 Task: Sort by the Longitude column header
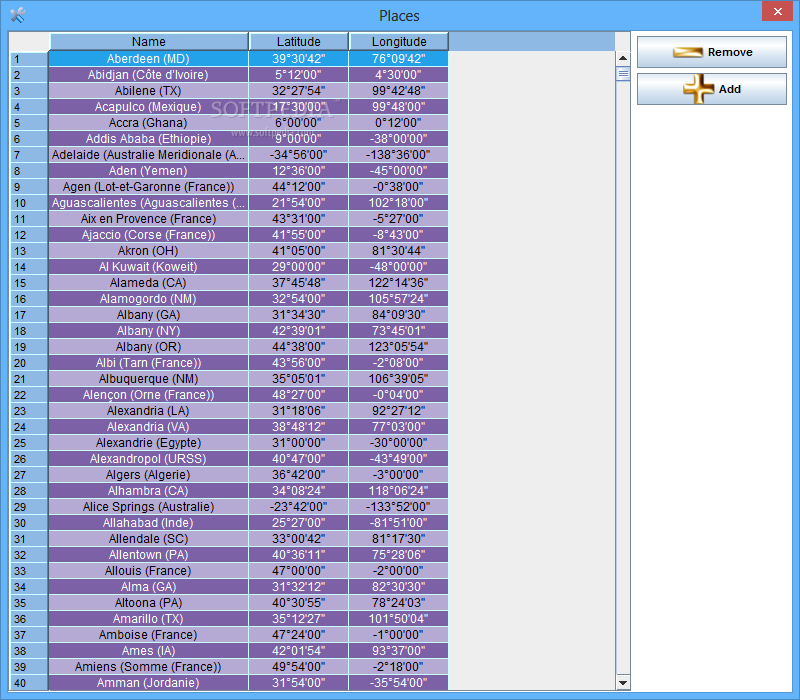coord(398,41)
